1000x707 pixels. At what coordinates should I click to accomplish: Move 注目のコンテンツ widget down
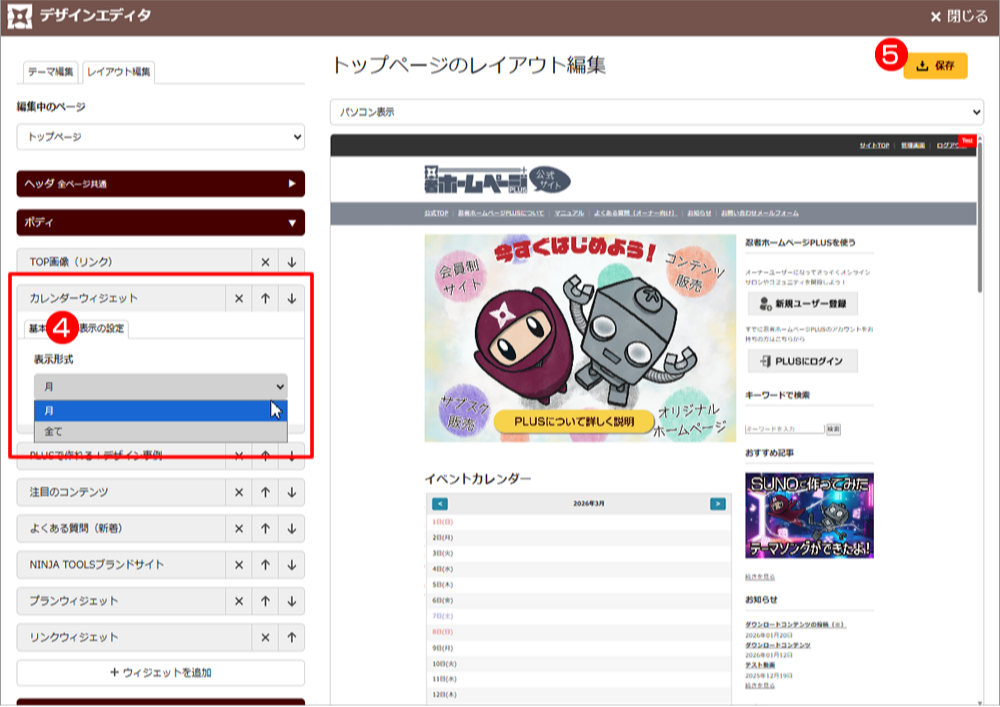[291, 492]
